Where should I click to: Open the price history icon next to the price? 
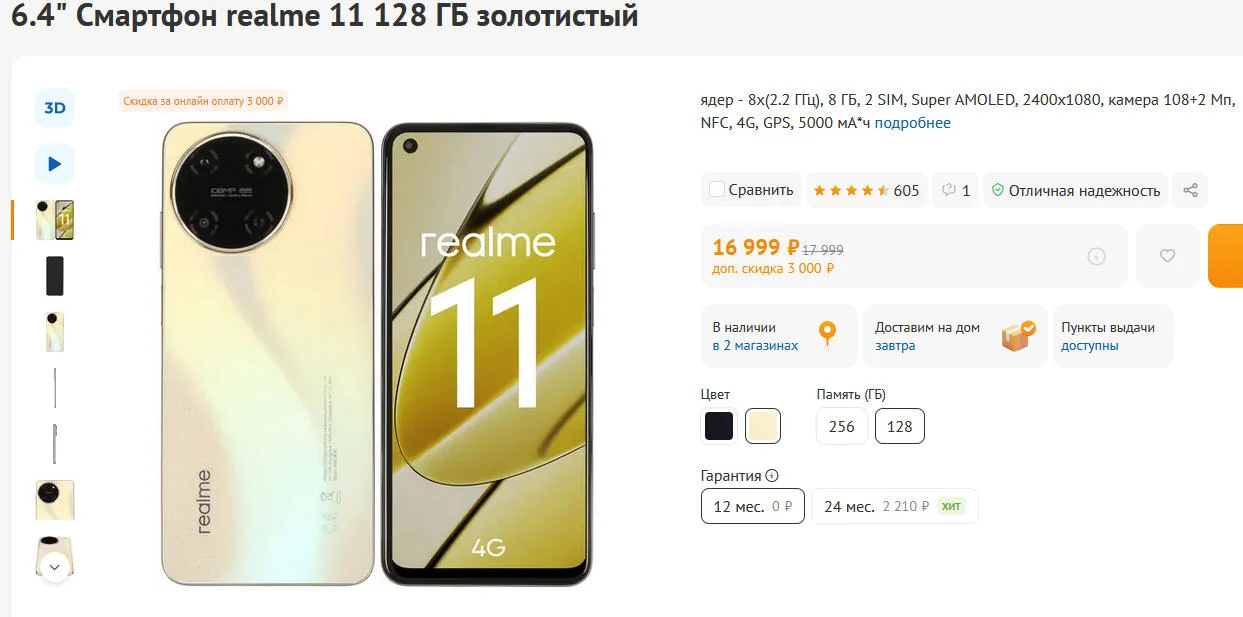pyautogui.click(x=1096, y=256)
